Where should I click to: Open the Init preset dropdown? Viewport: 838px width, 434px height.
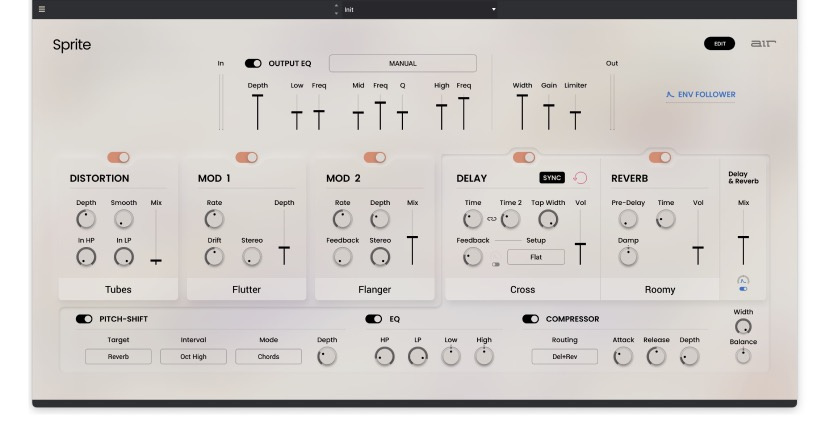418,10
